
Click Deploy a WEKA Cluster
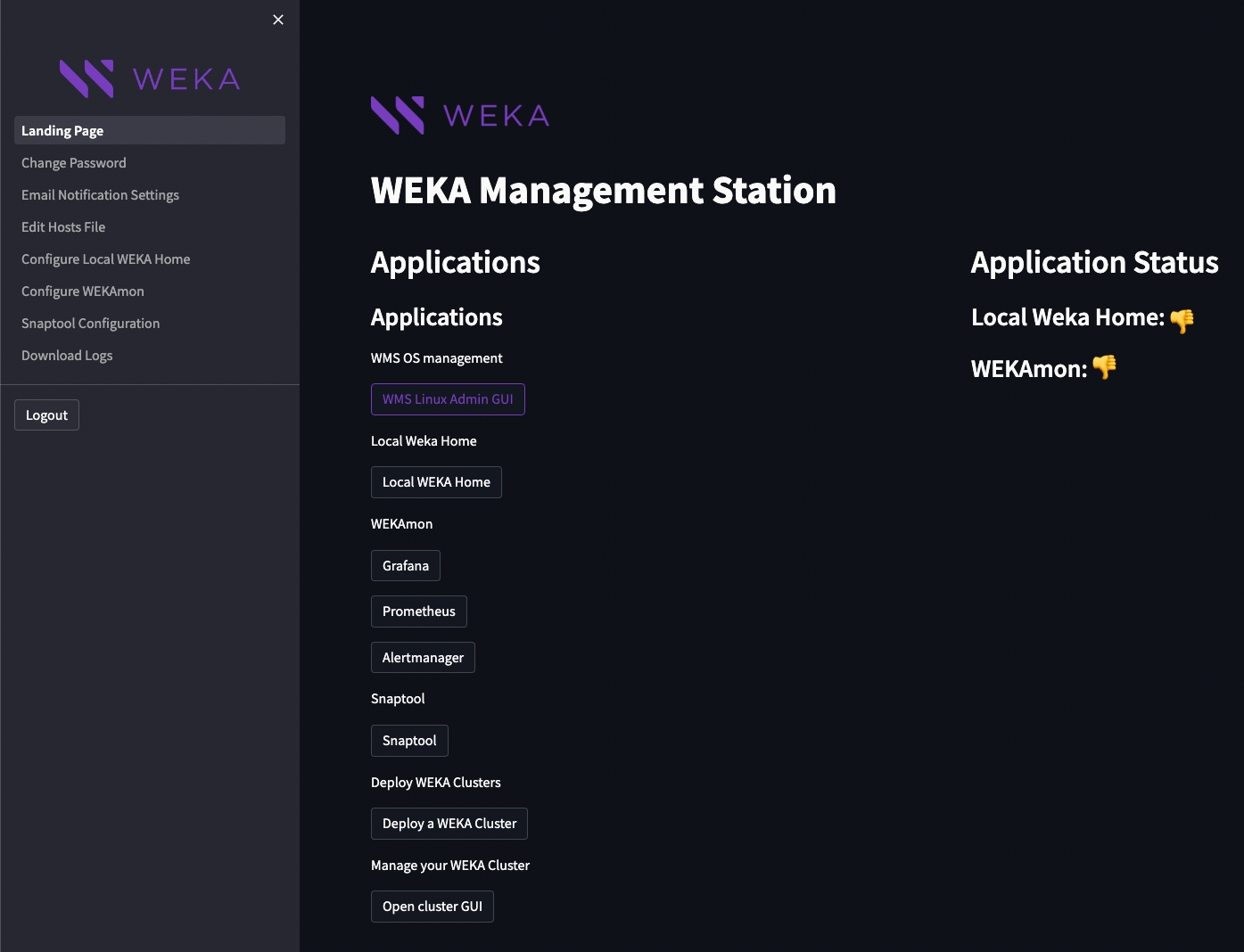pyautogui.click(x=449, y=824)
